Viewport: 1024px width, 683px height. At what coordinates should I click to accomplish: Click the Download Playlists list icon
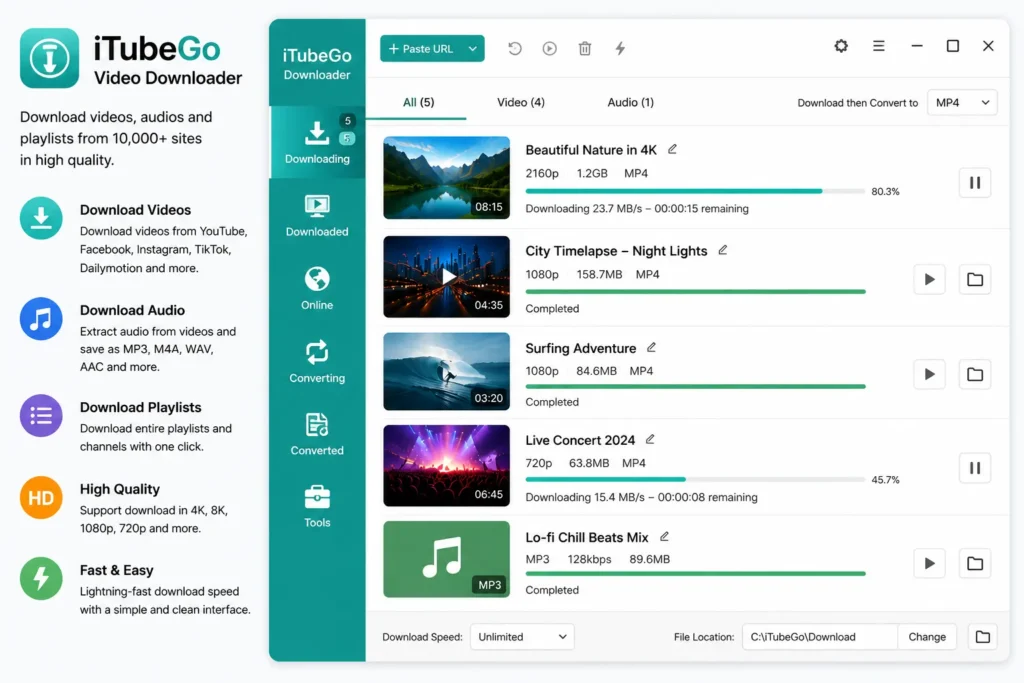tap(41, 415)
